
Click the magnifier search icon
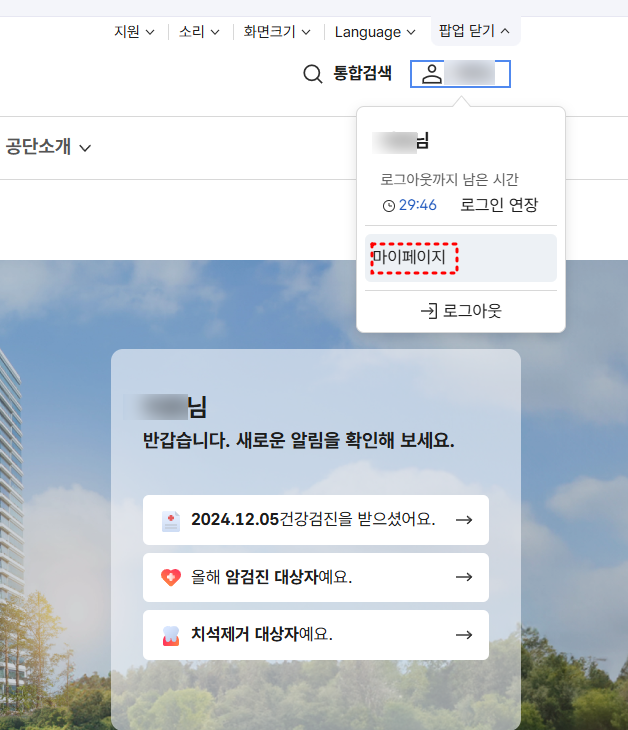coord(312,74)
